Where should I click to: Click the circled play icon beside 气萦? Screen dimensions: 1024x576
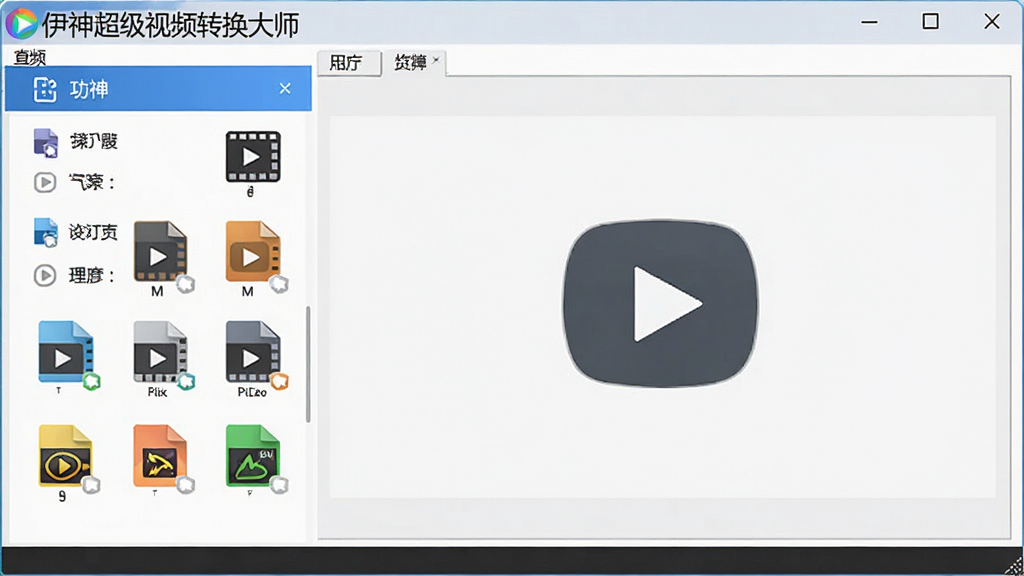pos(45,182)
